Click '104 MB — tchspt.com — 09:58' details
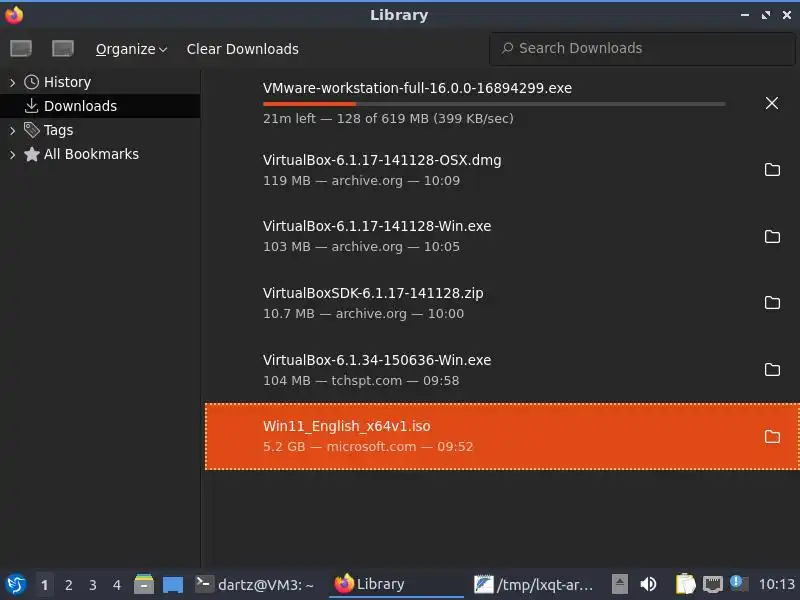 click(x=361, y=381)
